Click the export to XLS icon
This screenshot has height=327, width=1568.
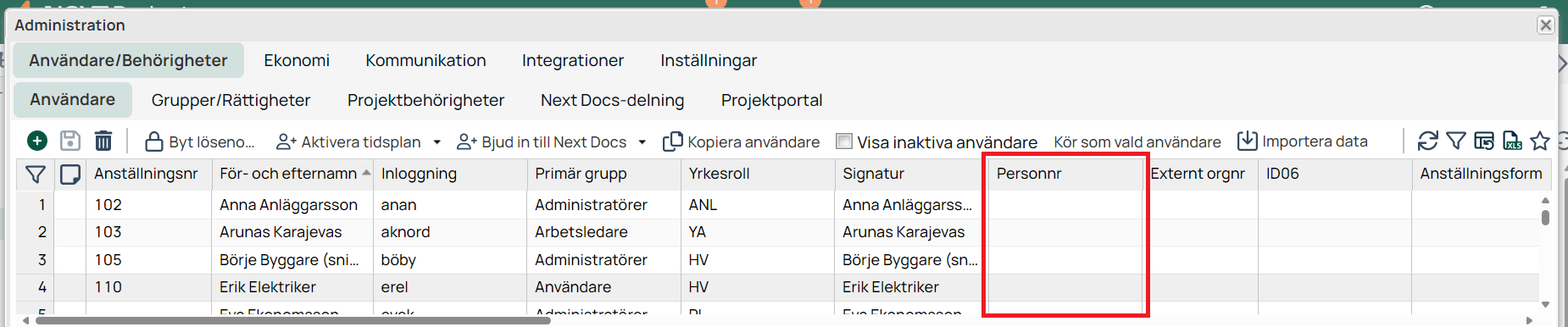pos(1512,141)
